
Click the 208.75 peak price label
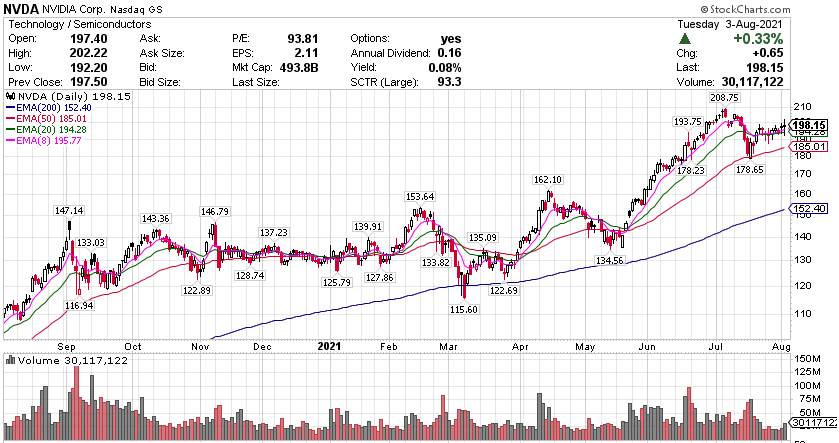724,97
